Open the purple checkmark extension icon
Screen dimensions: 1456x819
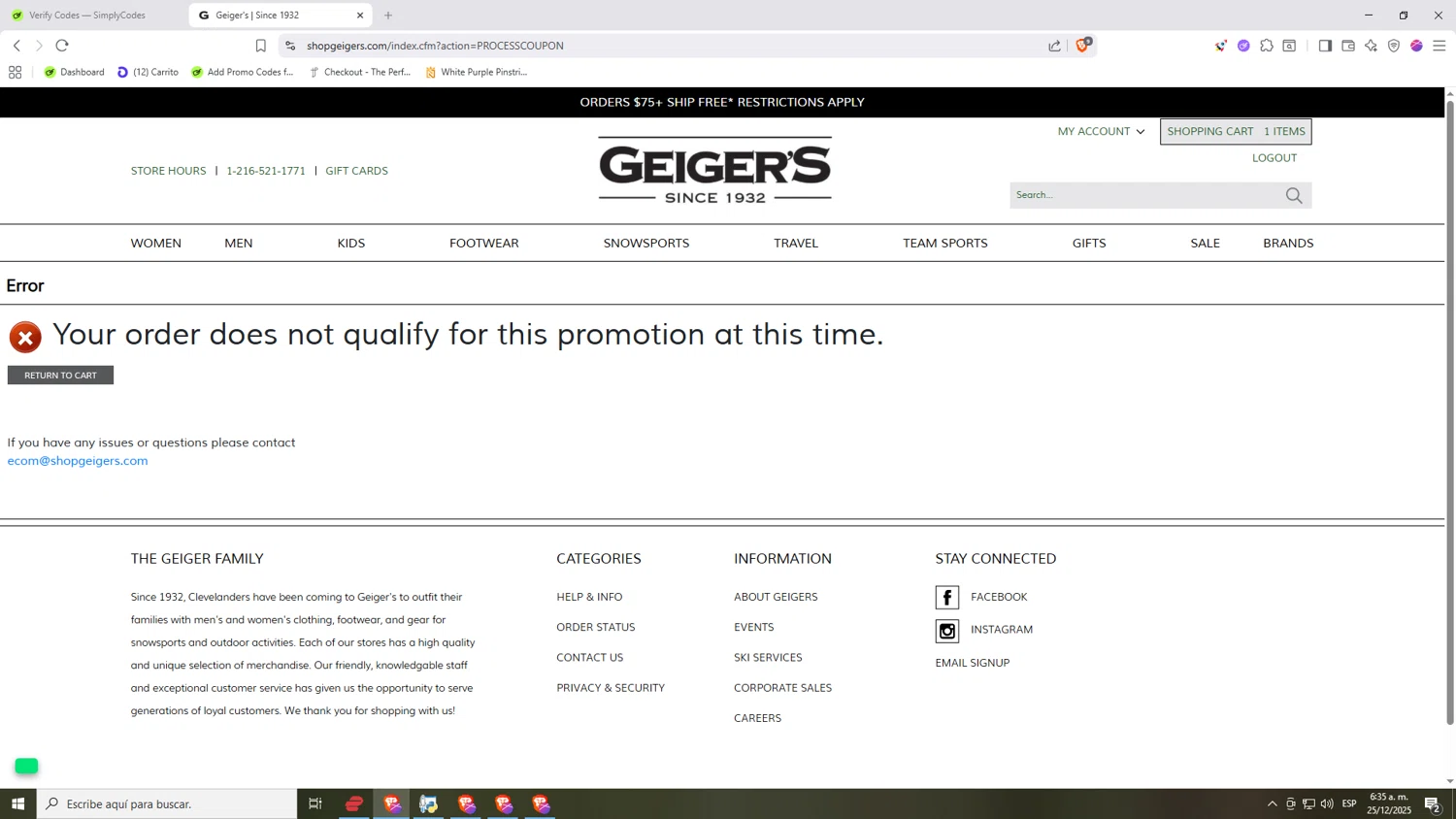[x=1243, y=46]
